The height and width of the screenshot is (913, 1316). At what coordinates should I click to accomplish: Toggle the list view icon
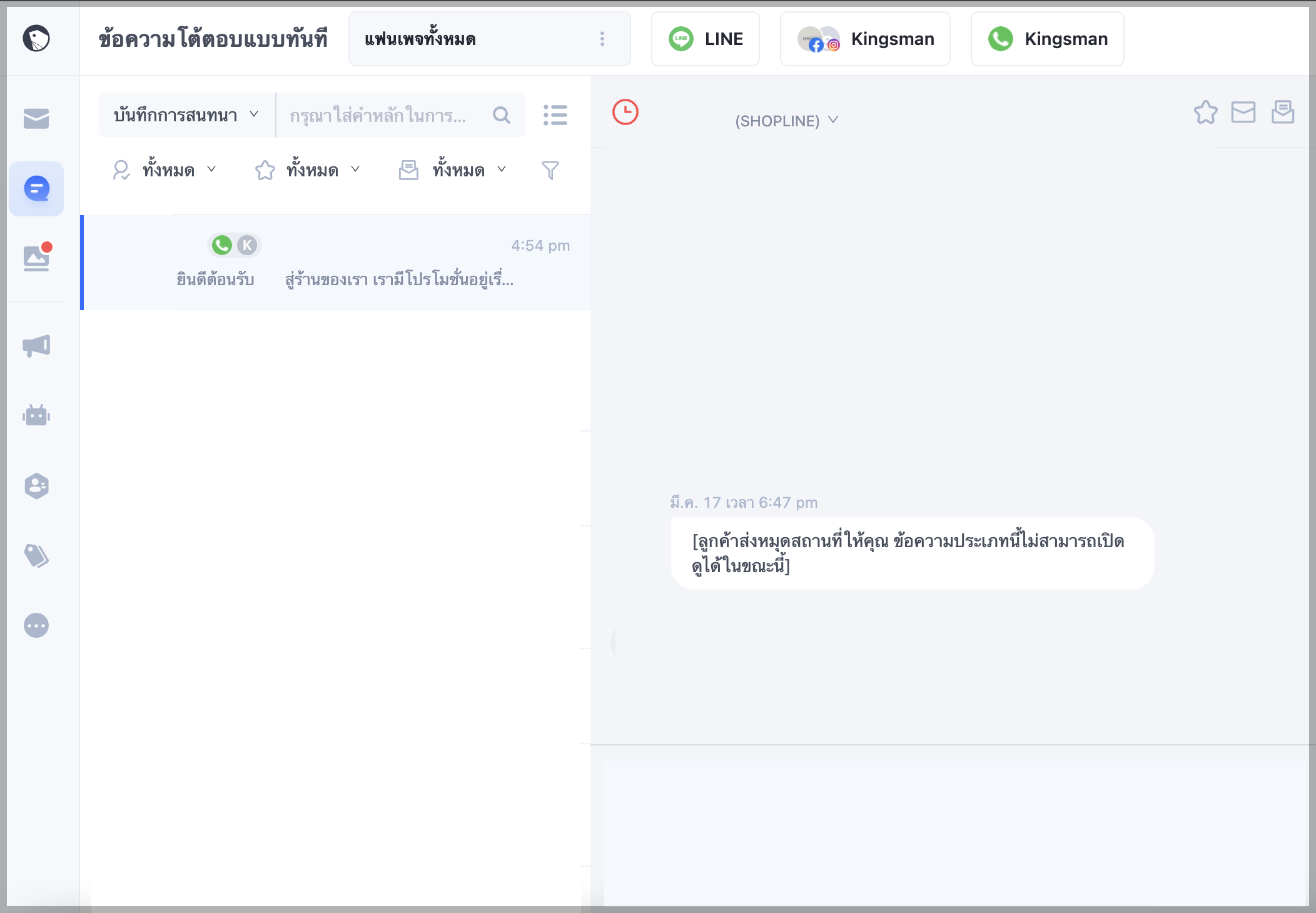coord(555,115)
